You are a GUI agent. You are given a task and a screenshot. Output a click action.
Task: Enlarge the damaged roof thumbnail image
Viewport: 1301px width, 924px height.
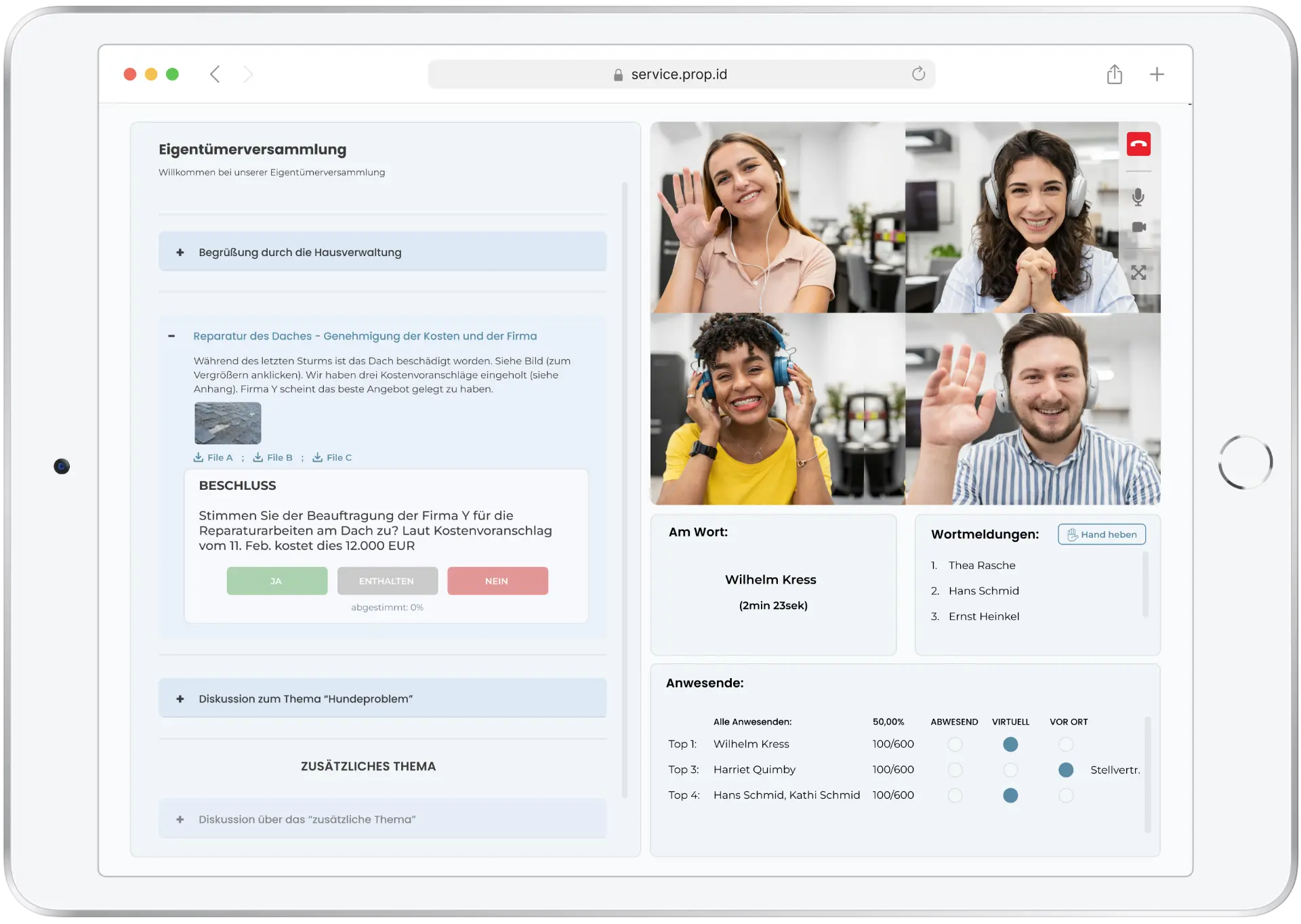[x=228, y=423]
